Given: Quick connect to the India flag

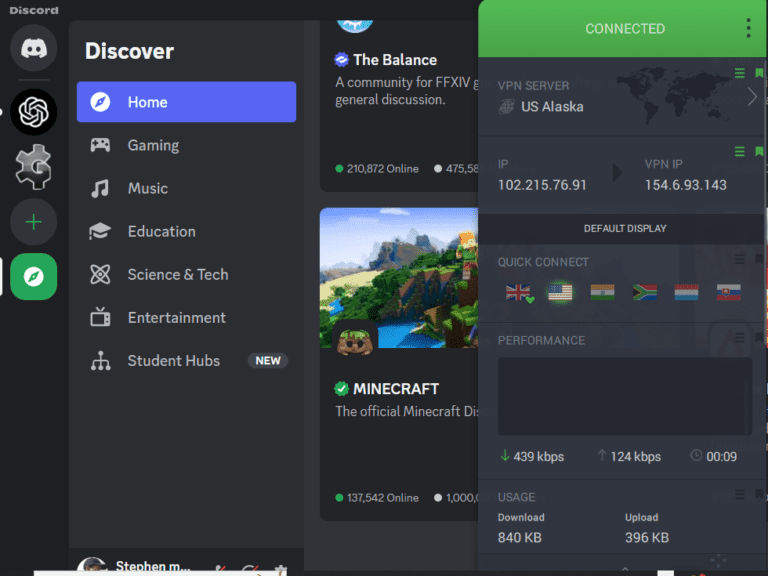Looking at the screenshot, I should (x=602, y=292).
